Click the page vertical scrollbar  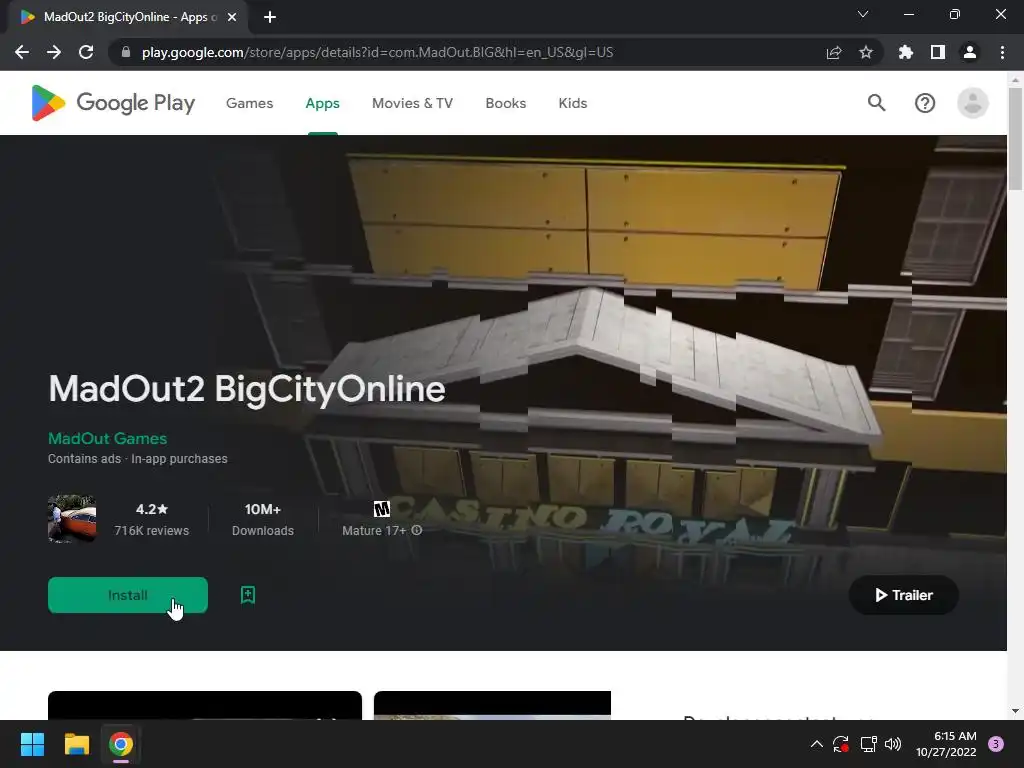click(1015, 138)
